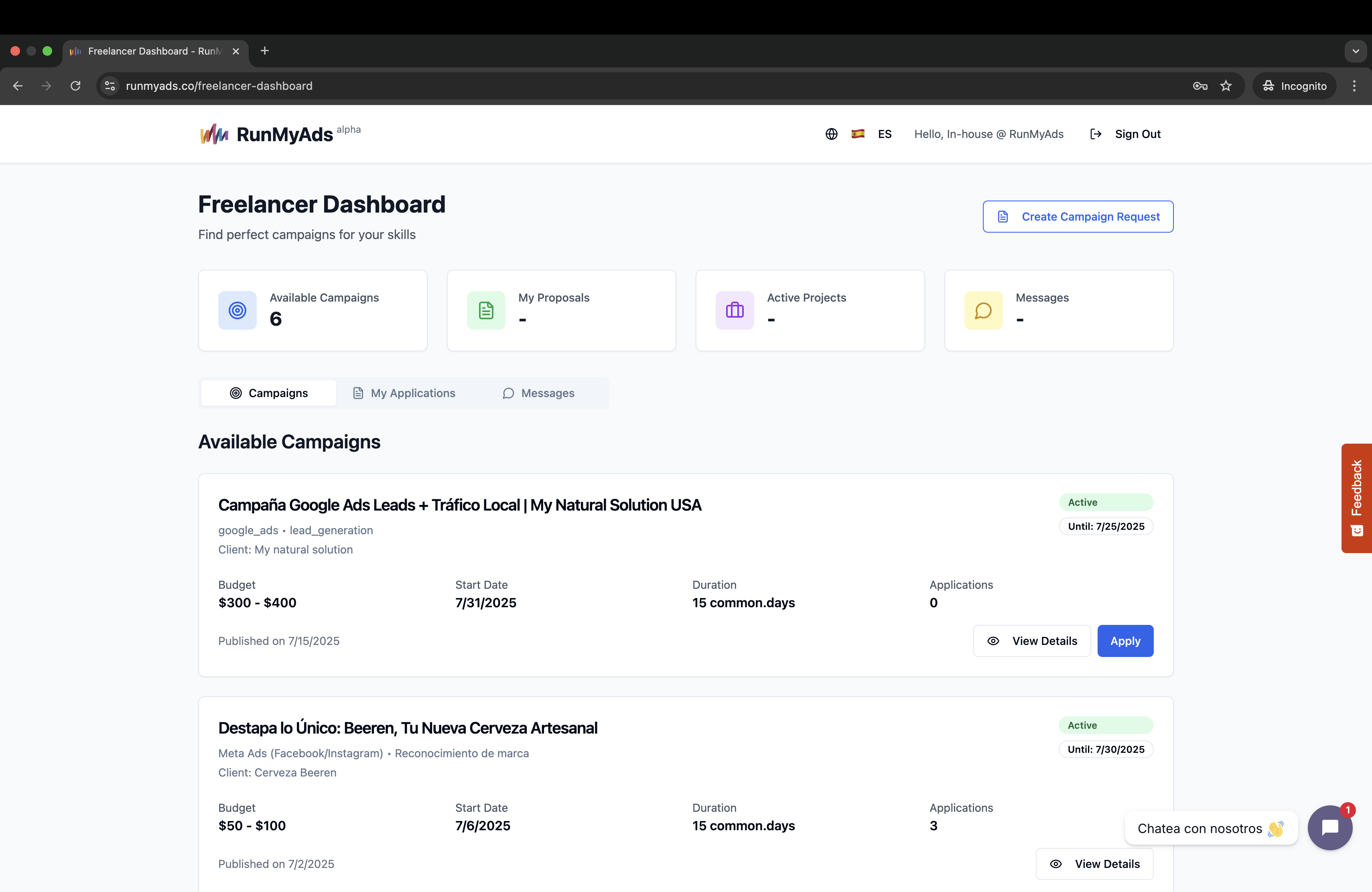Click the Active Projects briefcase icon
This screenshot has height=892, width=1372.
(735, 310)
